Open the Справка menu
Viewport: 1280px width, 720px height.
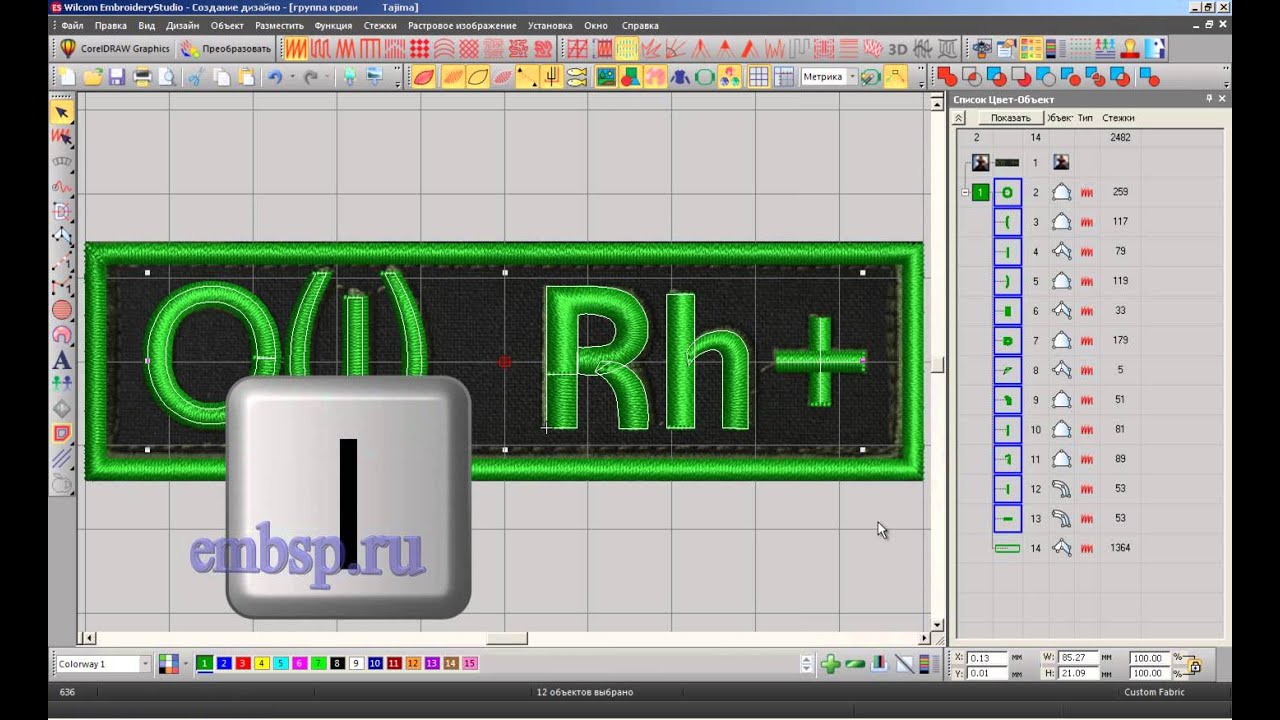pos(640,26)
